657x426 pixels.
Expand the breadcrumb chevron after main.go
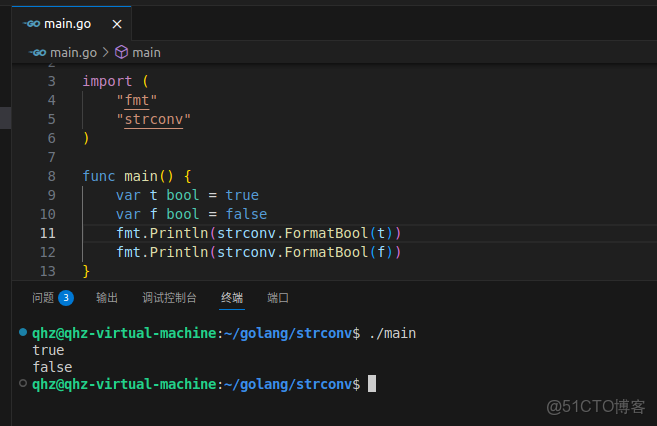point(106,52)
